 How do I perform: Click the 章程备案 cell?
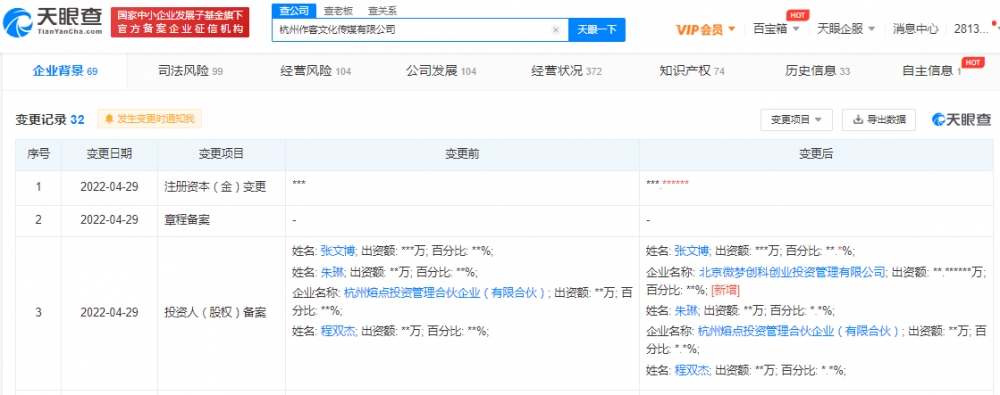221,221
